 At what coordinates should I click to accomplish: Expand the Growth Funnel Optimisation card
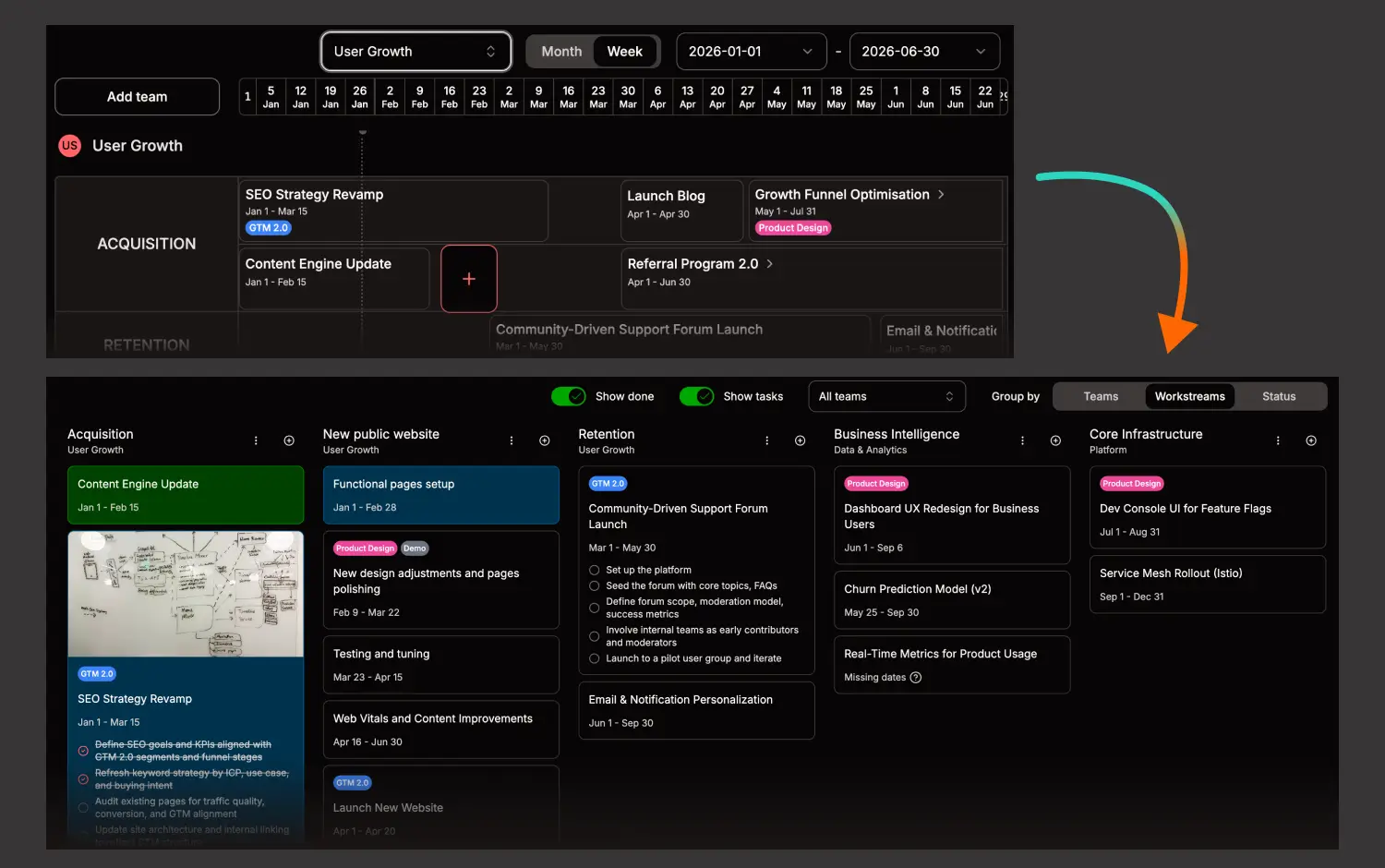coord(940,194)
